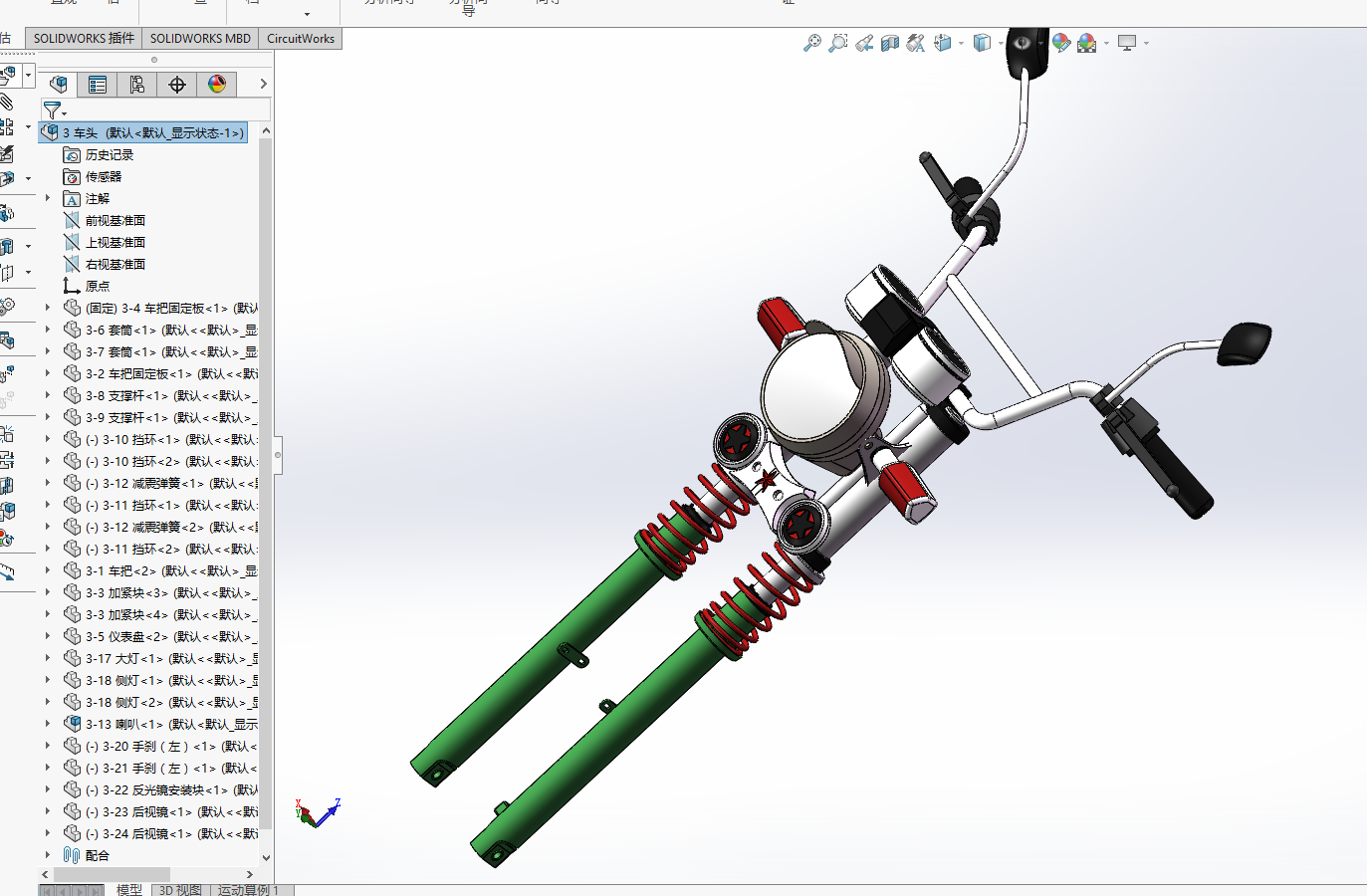
Task: Open the ConfigurationManager tab icon
Action: 137,85
